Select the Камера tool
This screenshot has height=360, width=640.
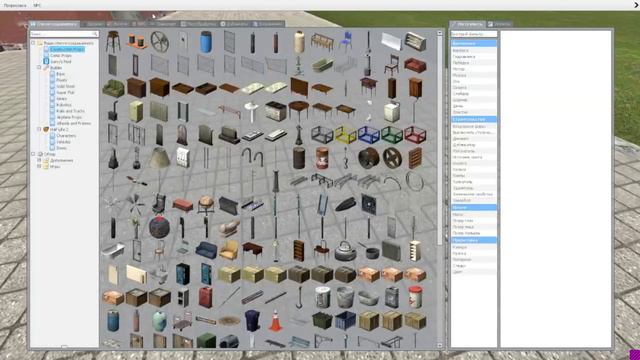(x=474, y=247)
